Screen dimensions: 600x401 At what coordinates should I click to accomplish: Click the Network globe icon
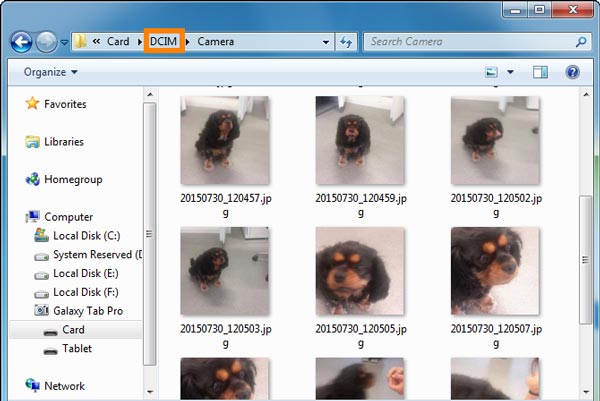33,385
